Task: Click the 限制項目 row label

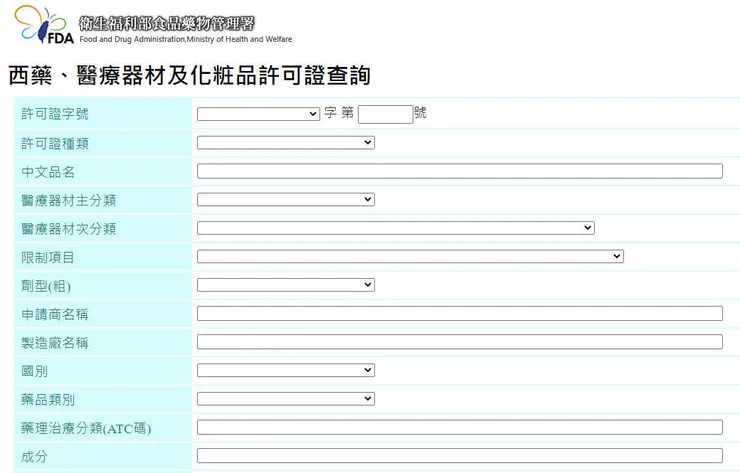Action: pyautogui.click(x=48, y=258)
